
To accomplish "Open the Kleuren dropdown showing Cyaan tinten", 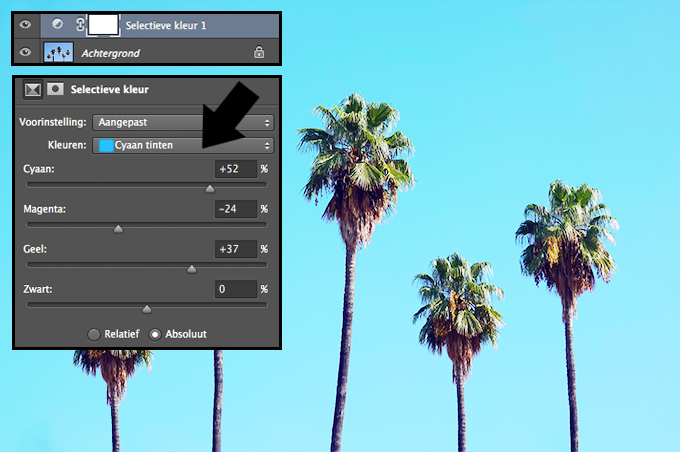I will (x=183, y=145).
